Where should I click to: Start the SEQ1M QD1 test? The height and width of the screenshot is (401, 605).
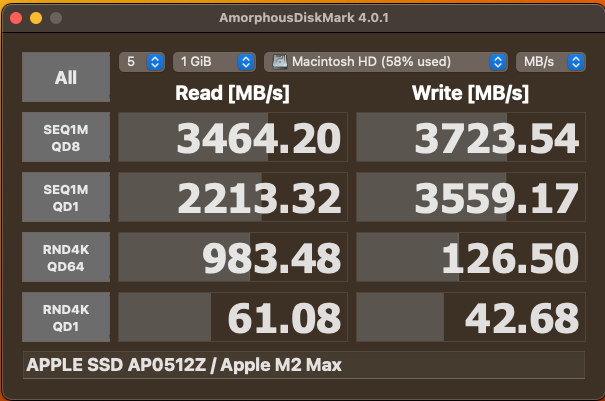65,197
